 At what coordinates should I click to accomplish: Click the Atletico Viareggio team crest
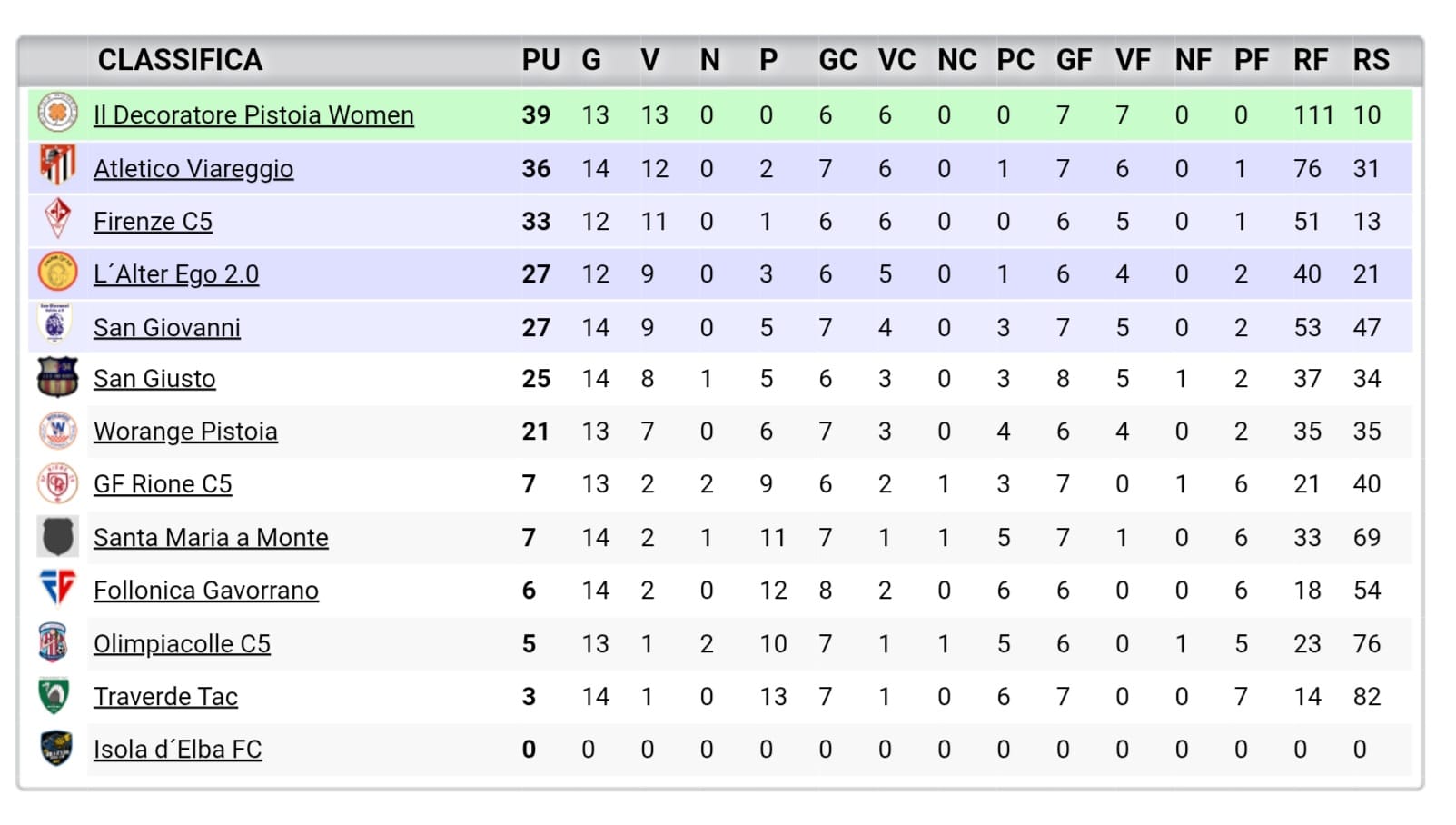pyautogui.click(x=57, y=166)
